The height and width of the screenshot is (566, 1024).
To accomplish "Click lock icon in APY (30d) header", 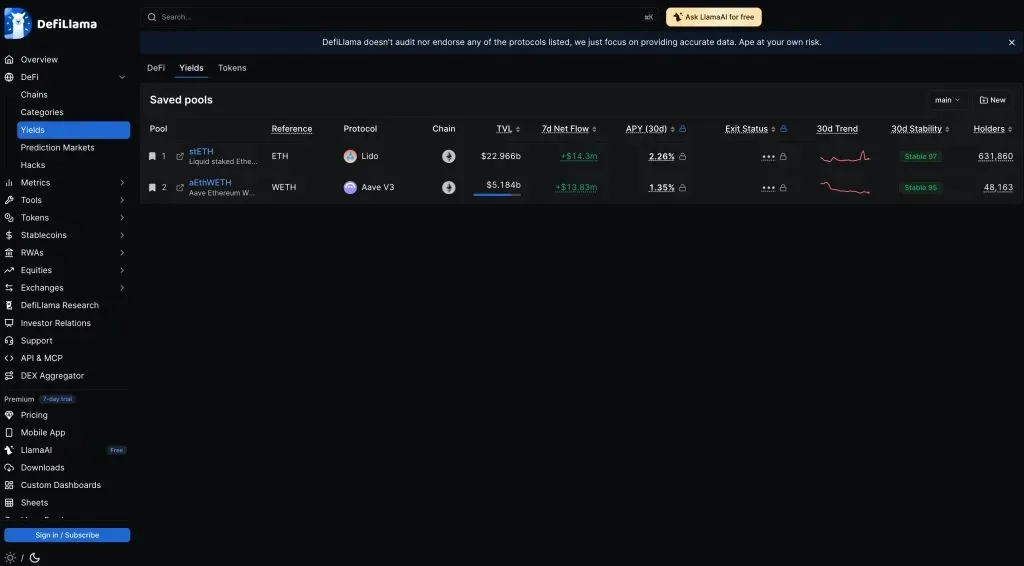I will (x=682, y=129).
